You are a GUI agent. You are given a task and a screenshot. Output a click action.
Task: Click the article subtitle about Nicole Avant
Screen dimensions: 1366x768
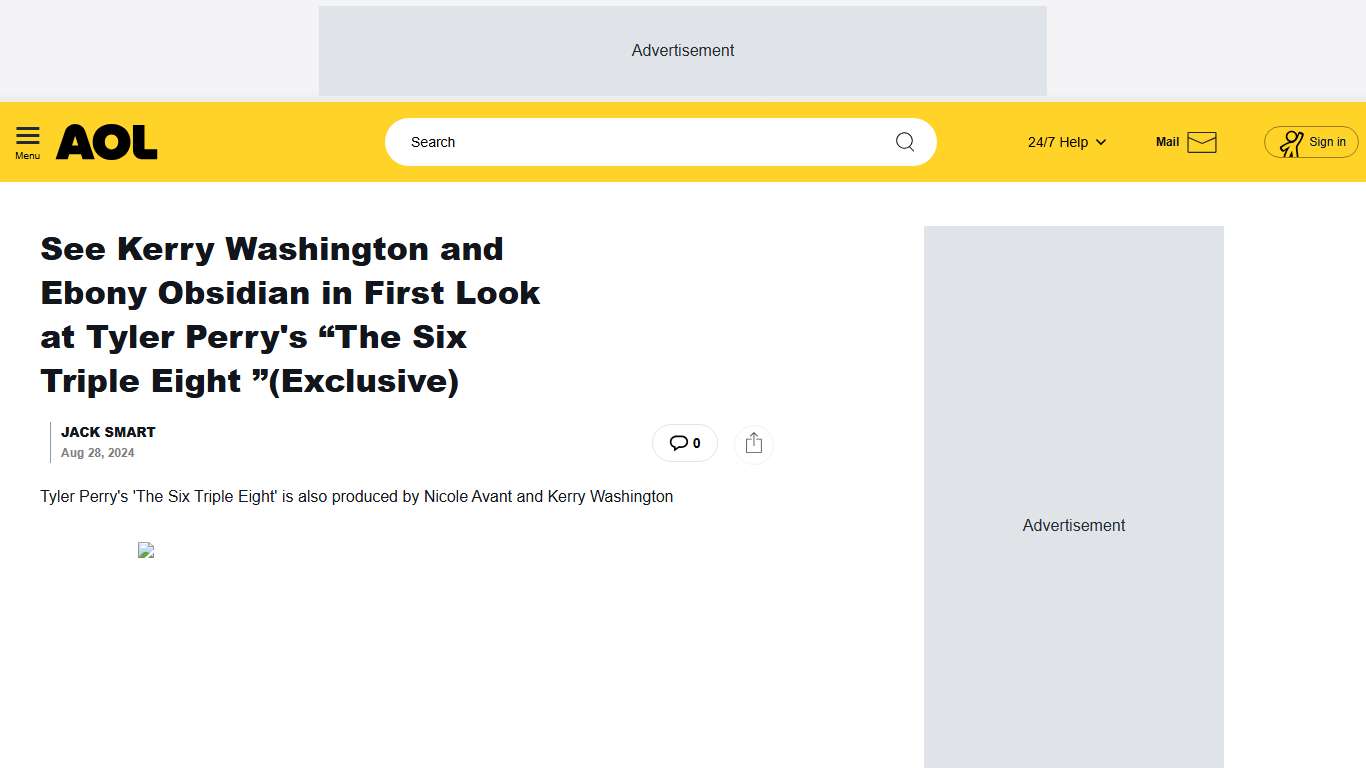356,496
